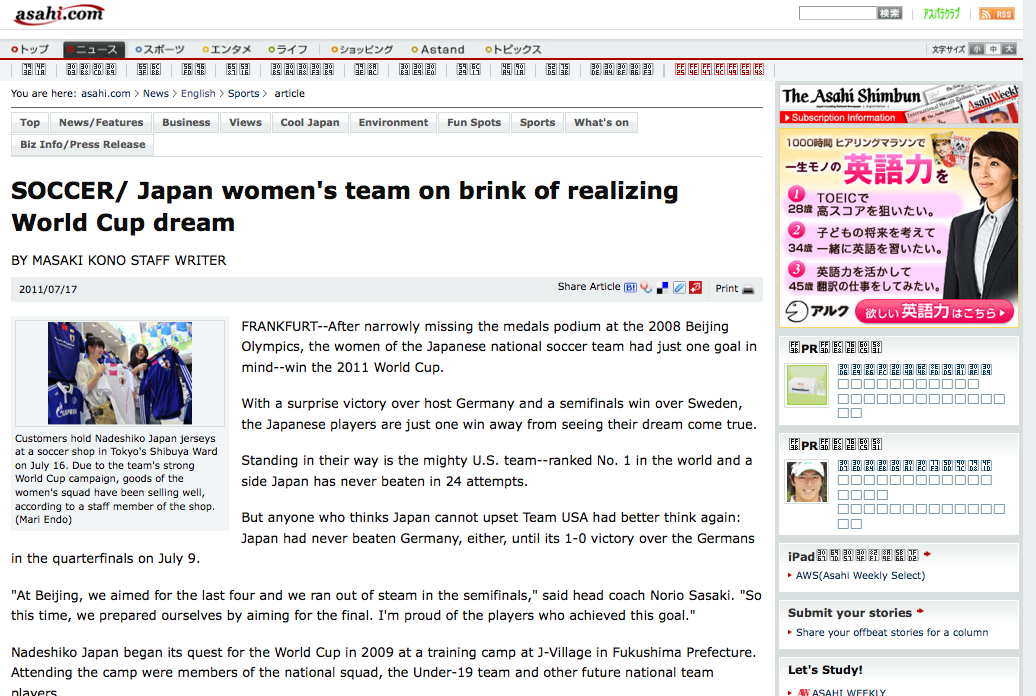Open the Nadeshiko jerseys article photo

(x=120, y=373)
